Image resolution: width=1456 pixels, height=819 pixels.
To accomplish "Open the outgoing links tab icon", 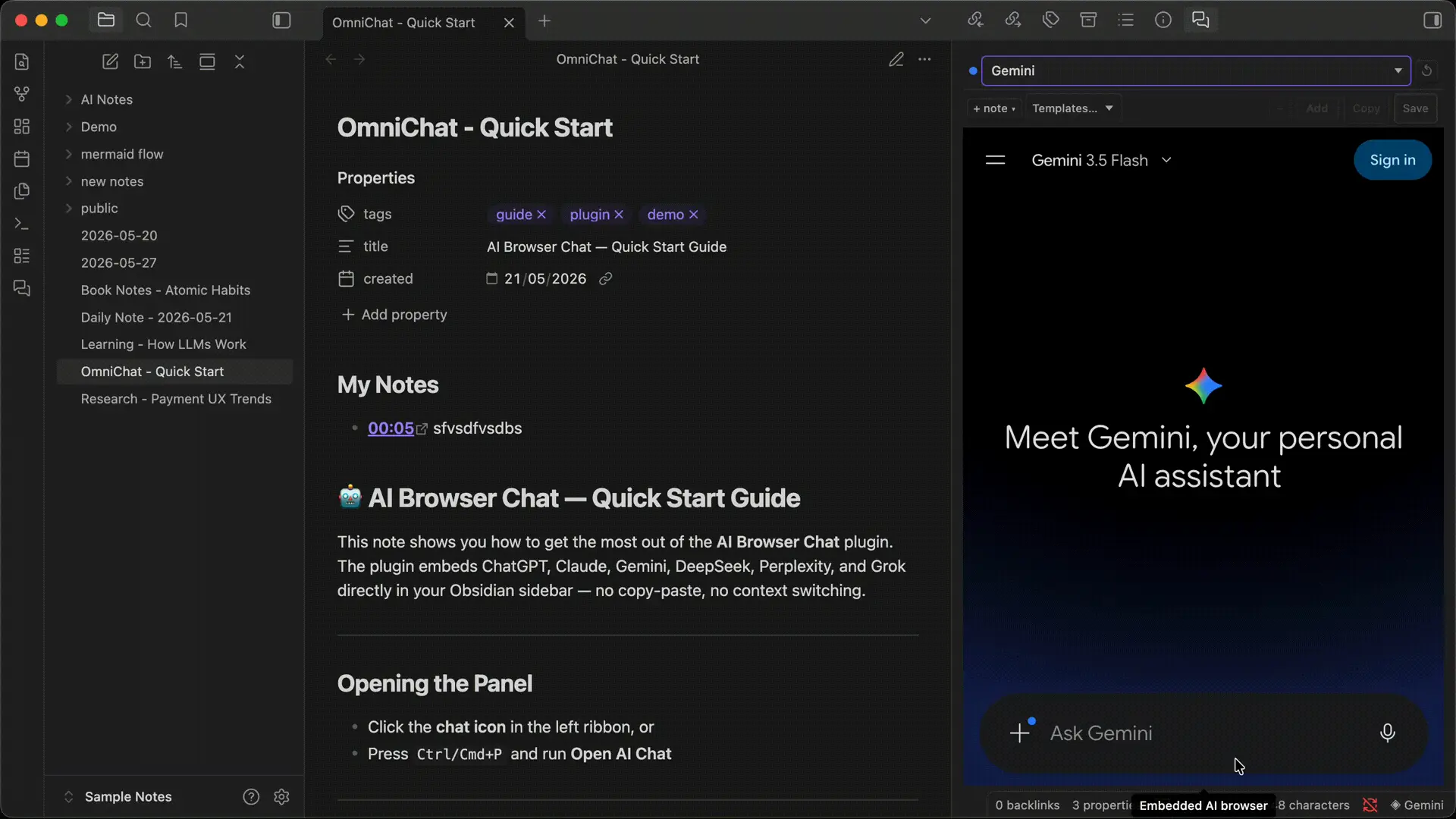I will tap(1013, 20).
